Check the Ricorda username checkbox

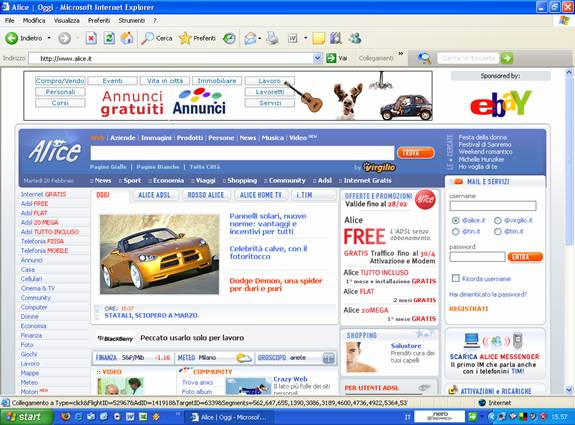click(455, 278)
